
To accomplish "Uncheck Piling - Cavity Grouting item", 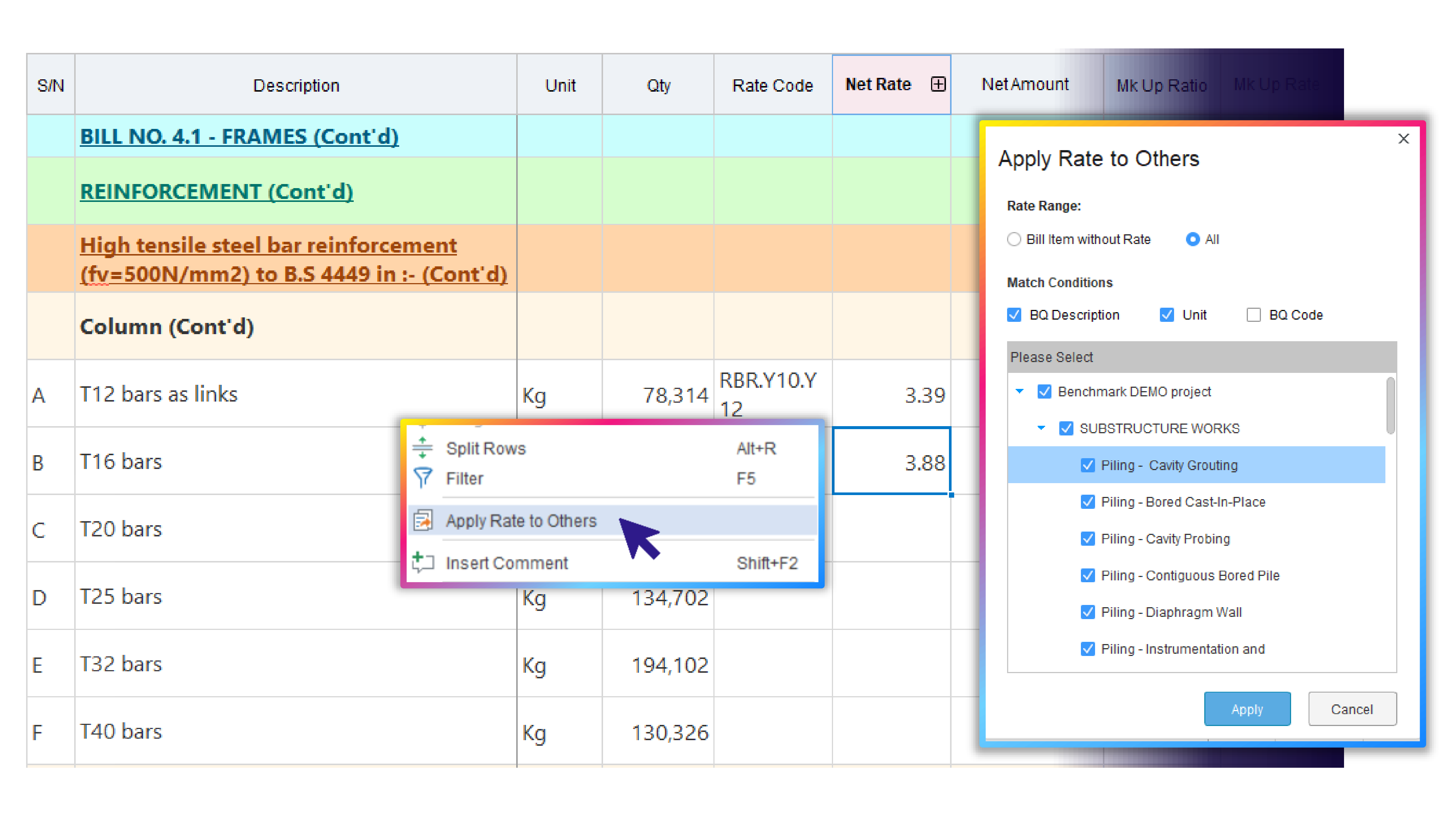I will (1087, 465).
